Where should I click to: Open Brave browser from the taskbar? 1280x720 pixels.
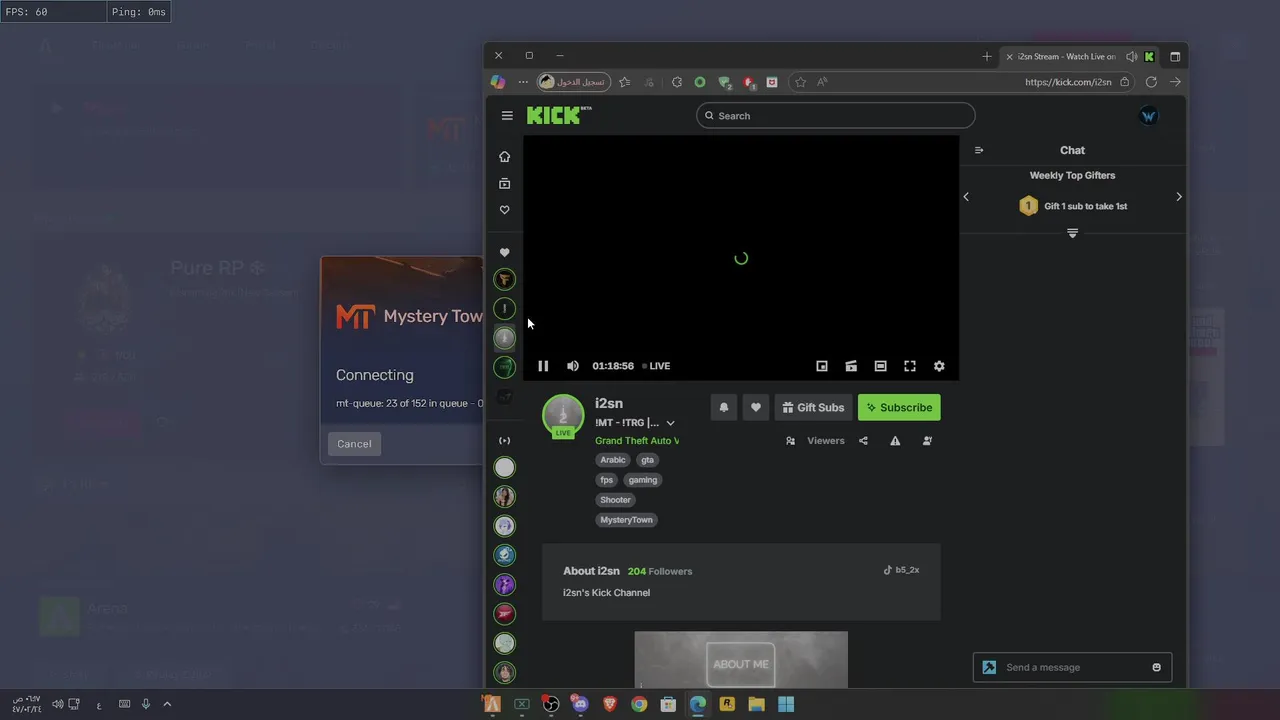click(x=610, y=704)
